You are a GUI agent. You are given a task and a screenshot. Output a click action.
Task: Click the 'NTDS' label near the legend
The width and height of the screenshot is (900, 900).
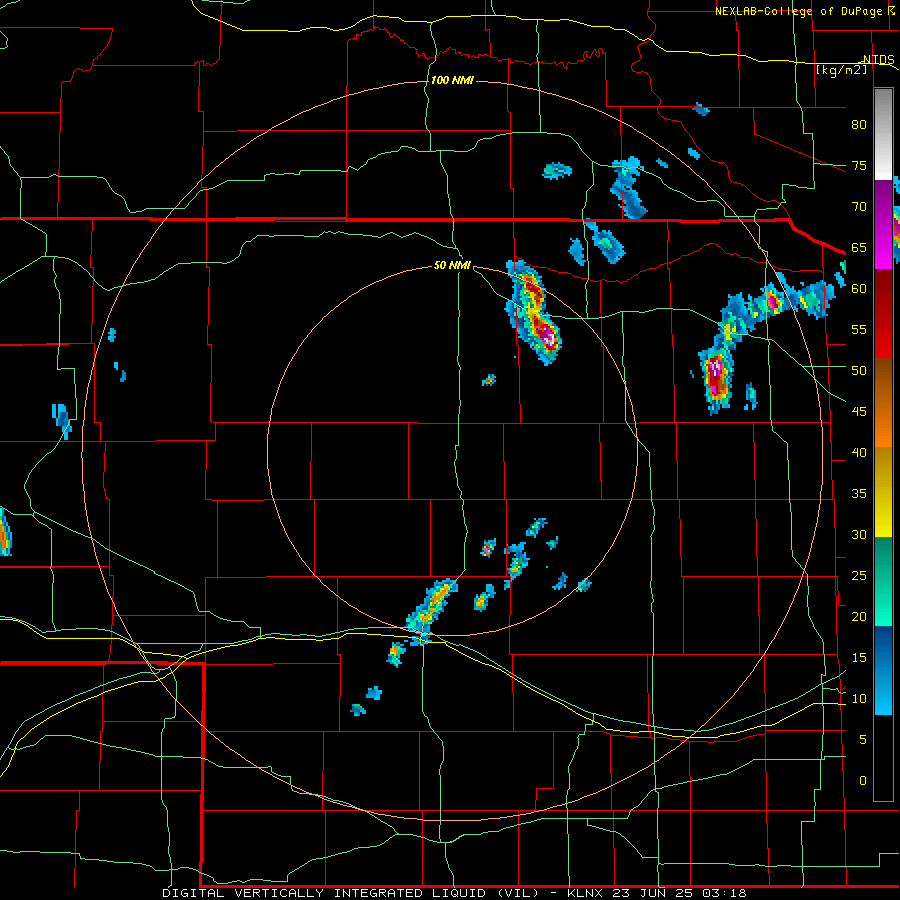pyautogui.click(x=879, y=60)
